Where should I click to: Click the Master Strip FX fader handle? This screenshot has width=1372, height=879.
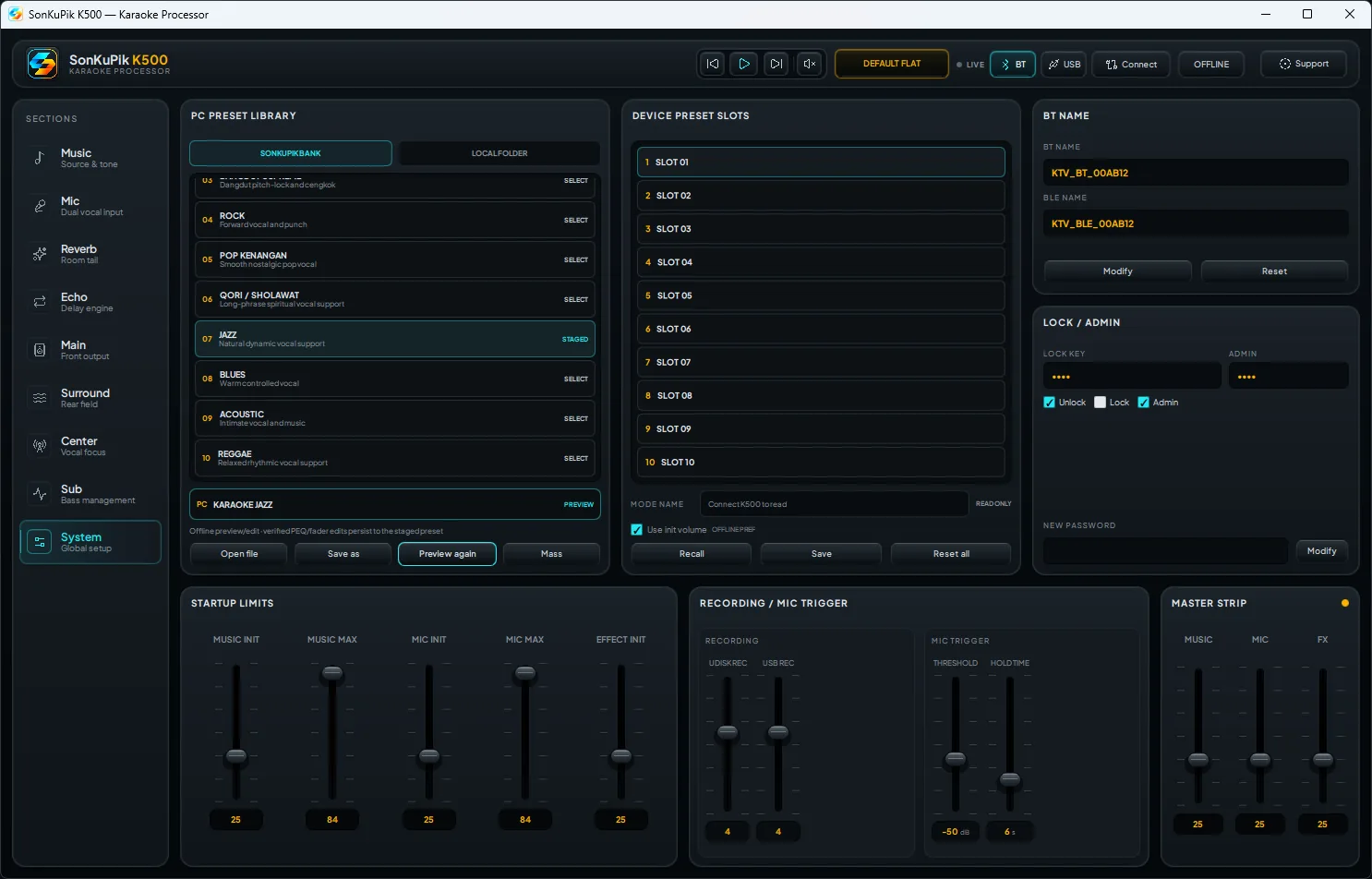coord(1323,761)
